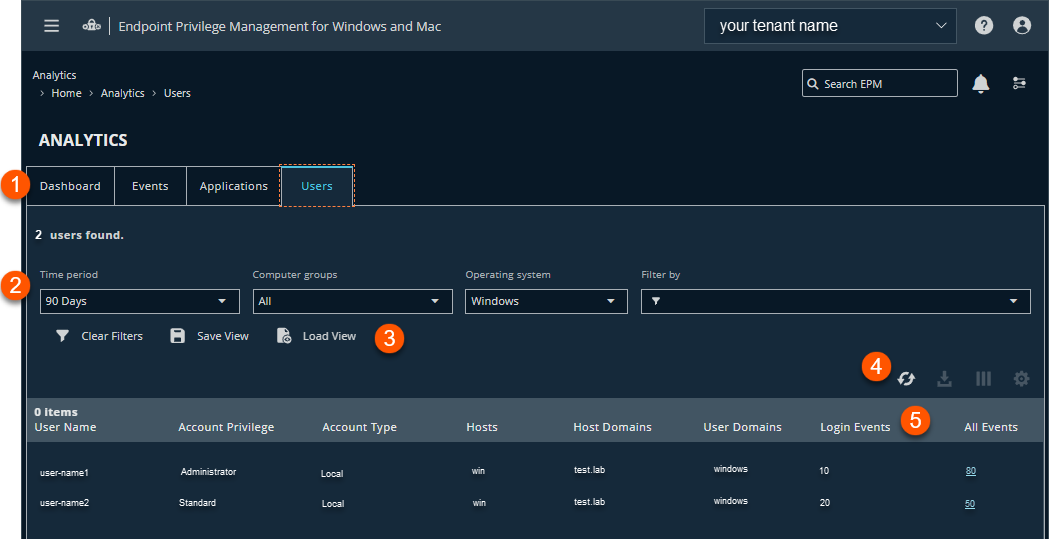Open the Time period 90 Days dropdown
Screen dimensions: 1049x539
tap(140, 302)
